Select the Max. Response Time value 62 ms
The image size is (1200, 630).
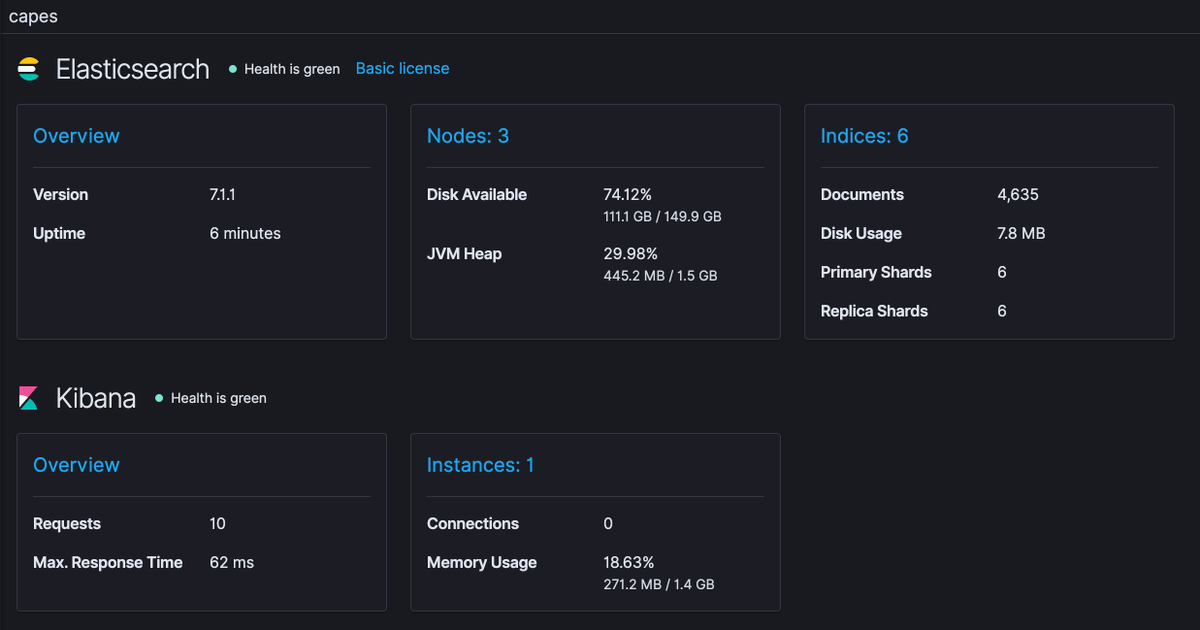point(231,562)
